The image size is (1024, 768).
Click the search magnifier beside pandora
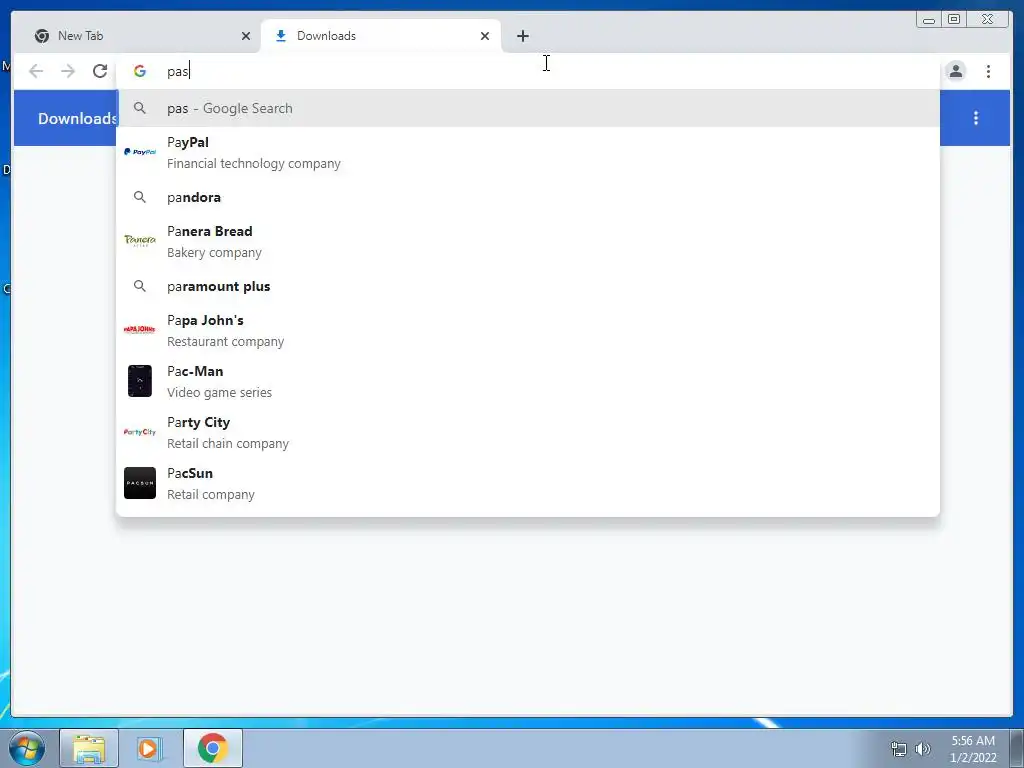click(x=140, y=197)
